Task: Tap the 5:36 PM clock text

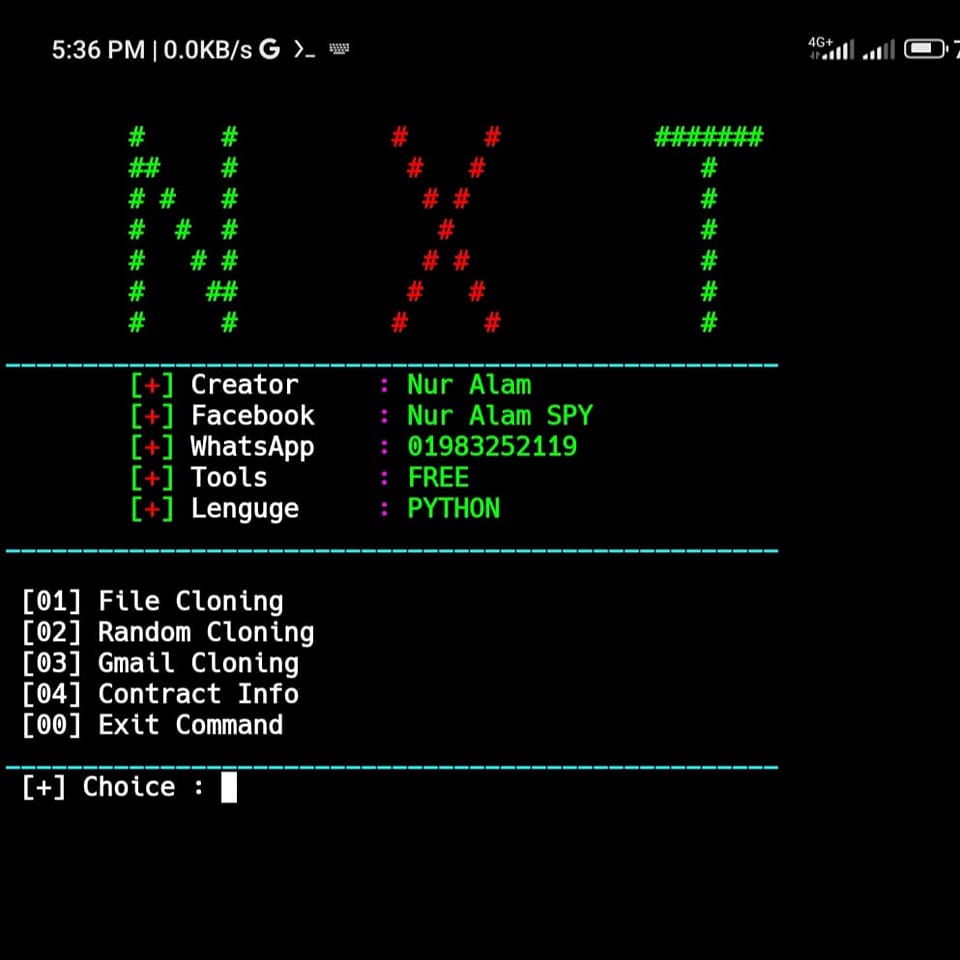Action: 98,50
